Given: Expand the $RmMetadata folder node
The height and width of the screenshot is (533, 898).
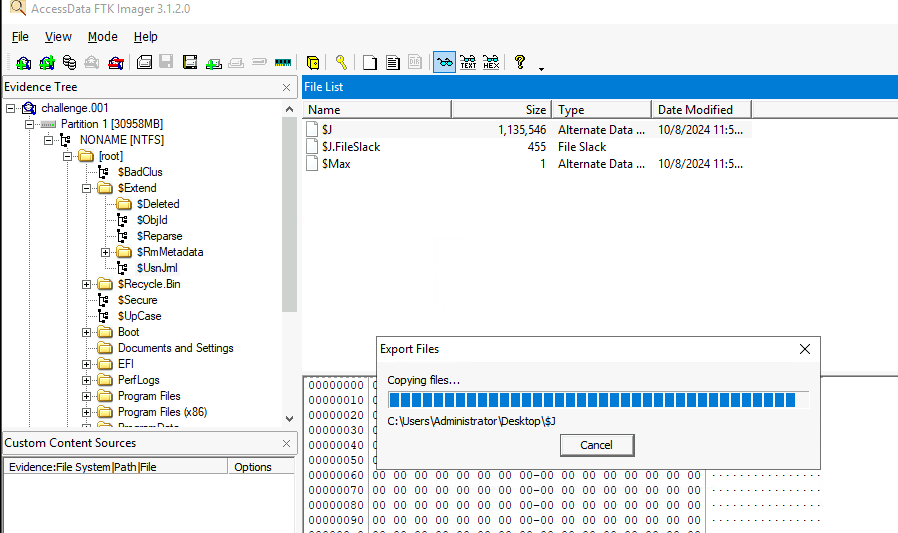Looking at the screenshot, I should pos(106,252).
